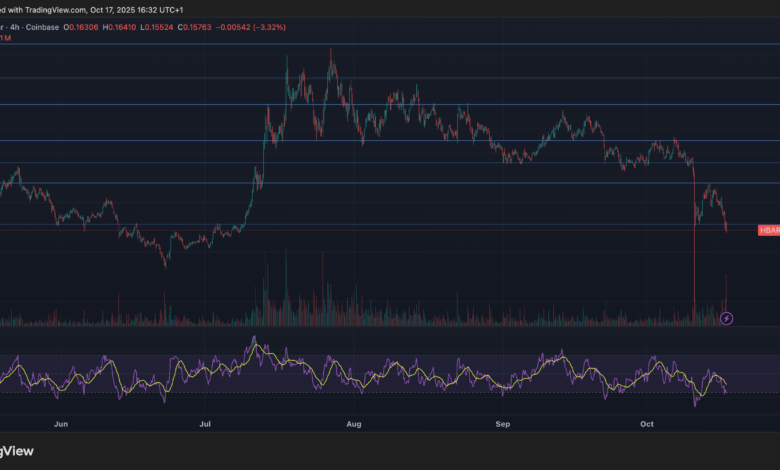Image resolution: width=780 pixels, height=470 pixels.
Task: Select the Aug marker on time axis
Action: [353, 424]
